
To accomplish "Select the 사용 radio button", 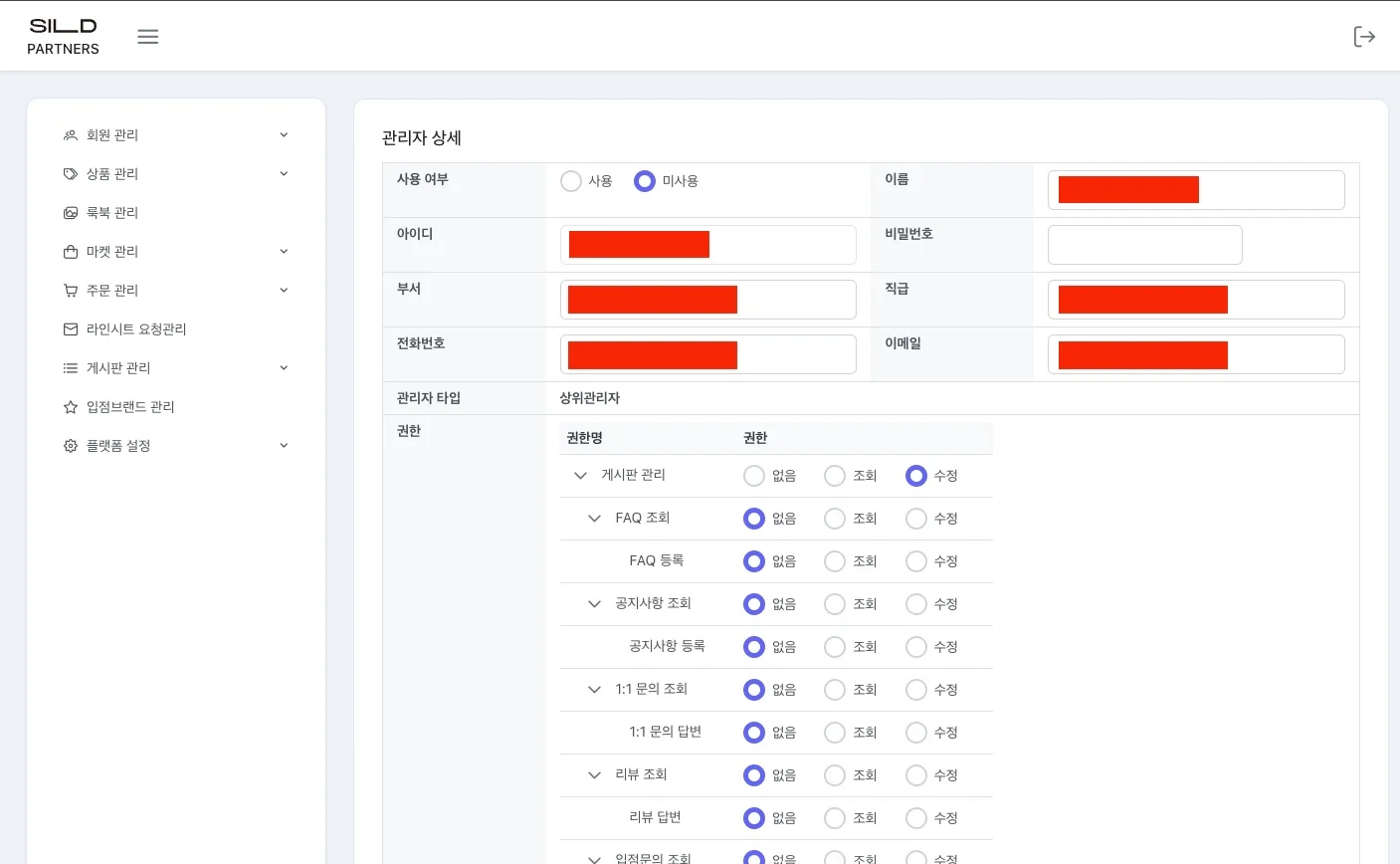I will click(571, 181).
